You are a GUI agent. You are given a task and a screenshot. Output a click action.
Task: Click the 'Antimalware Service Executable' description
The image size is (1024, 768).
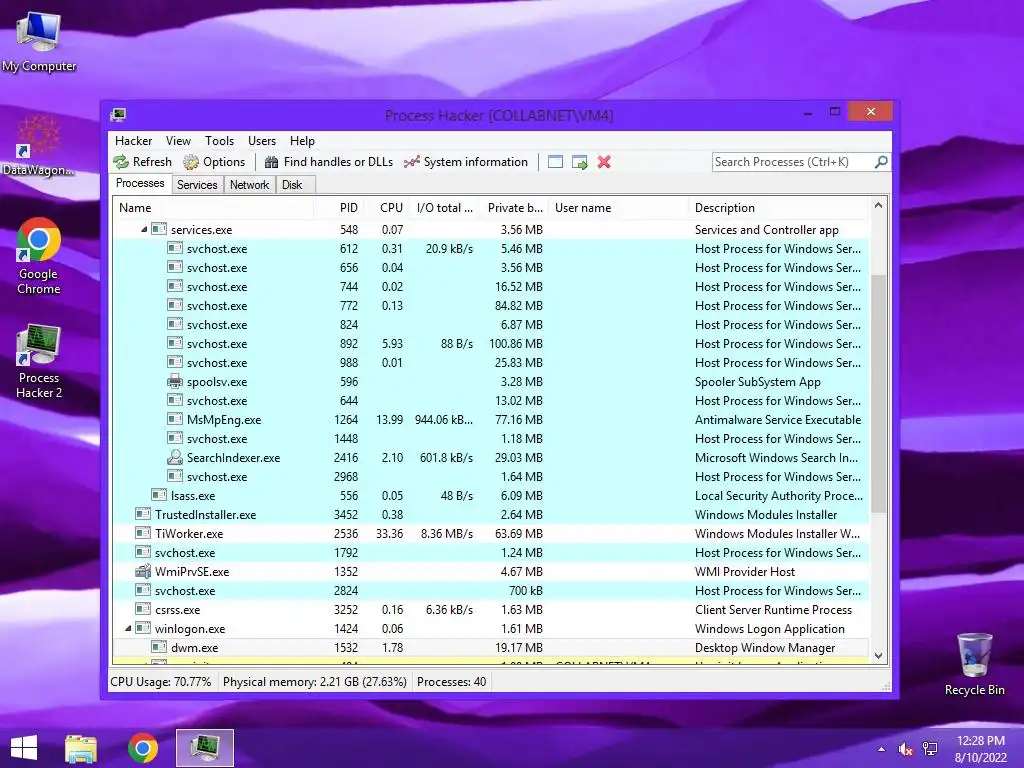pos(778,419)
